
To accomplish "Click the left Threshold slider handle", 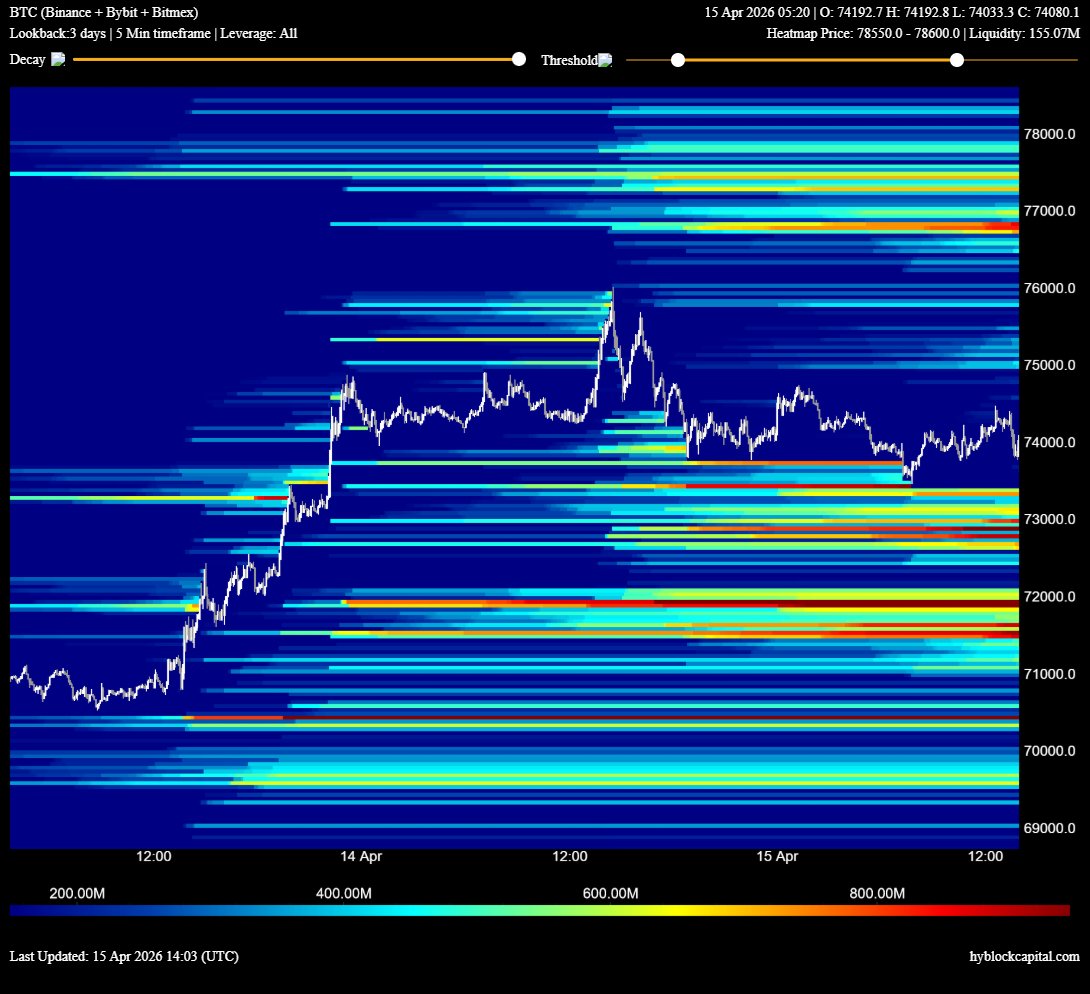I will (x=678, y=60).
